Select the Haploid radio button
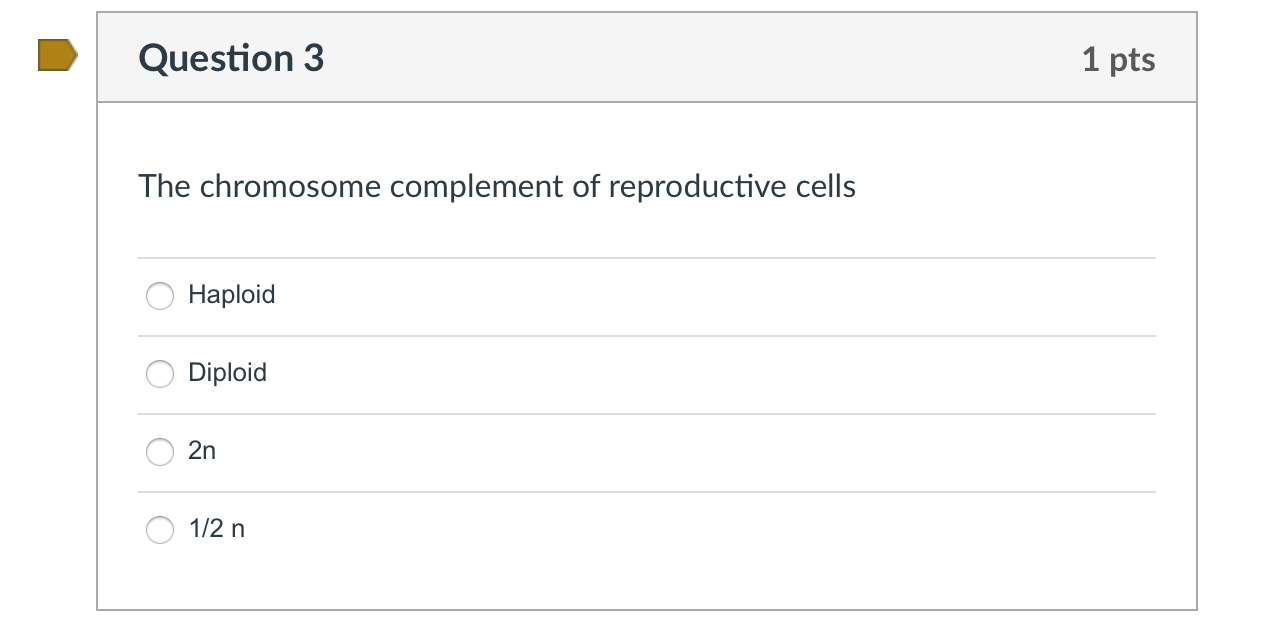Image resolution: width=1278 pixels, height=640 pixels. pos(159,296)
